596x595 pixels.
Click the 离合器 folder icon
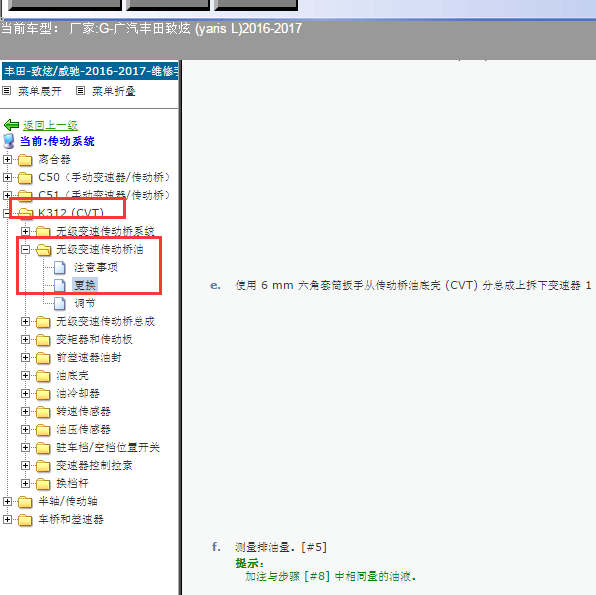(25, 160)
